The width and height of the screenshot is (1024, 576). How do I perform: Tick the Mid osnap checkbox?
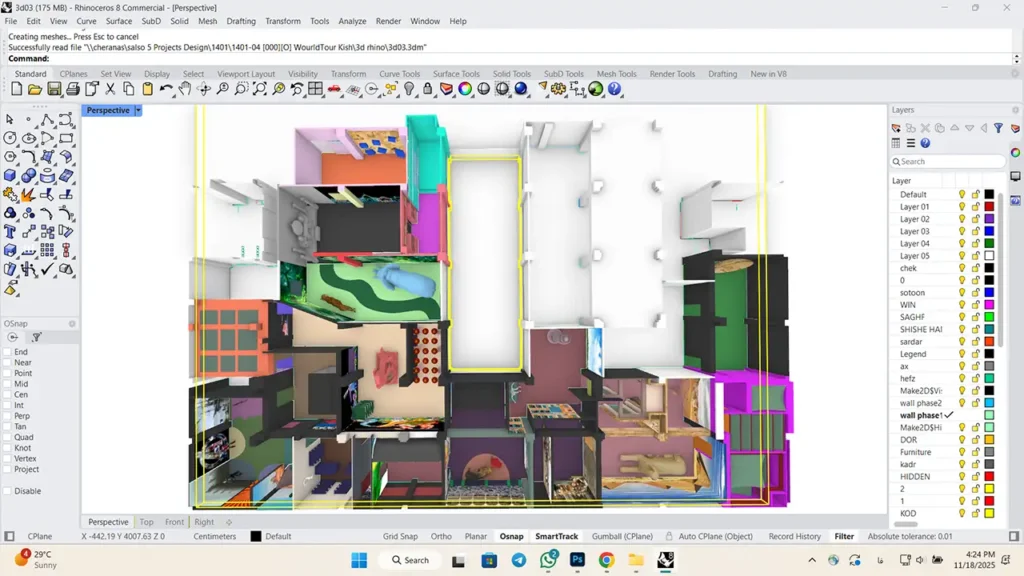pos(8,384)
